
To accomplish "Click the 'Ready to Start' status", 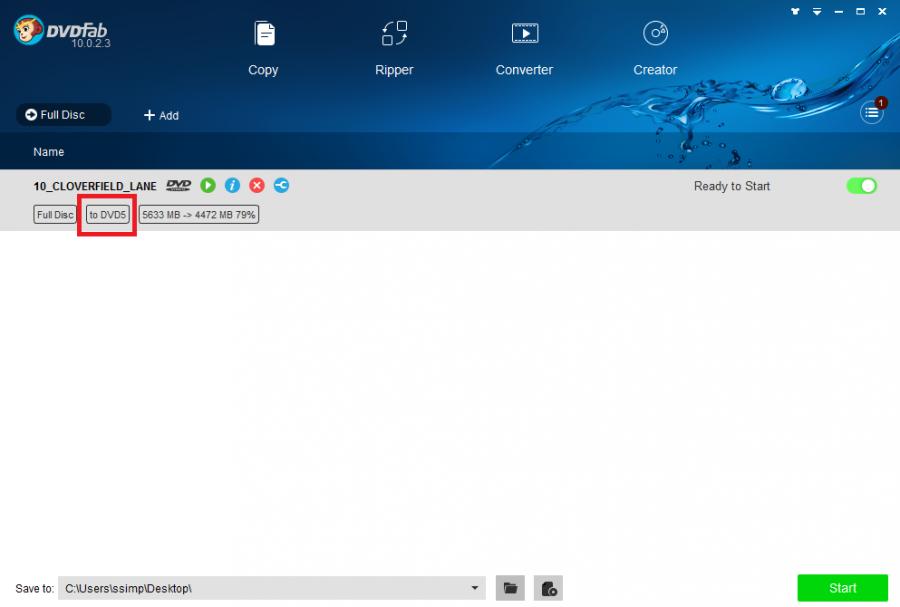I will click(x=732, y=186).
